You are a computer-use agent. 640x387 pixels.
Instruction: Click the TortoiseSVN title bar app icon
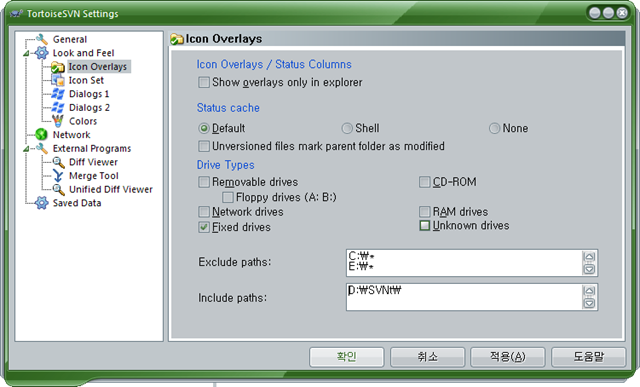[16, 13]
